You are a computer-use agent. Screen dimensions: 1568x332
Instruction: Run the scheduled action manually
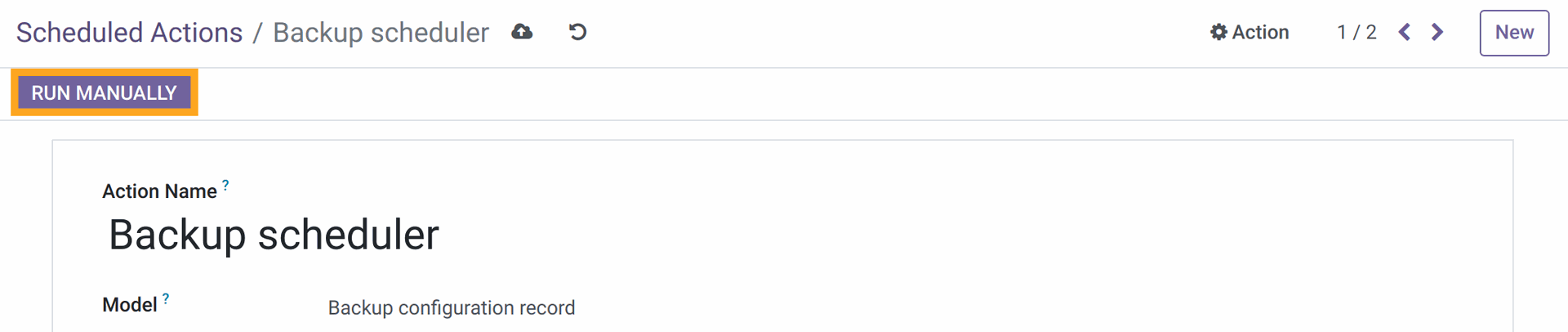point(104,92)
